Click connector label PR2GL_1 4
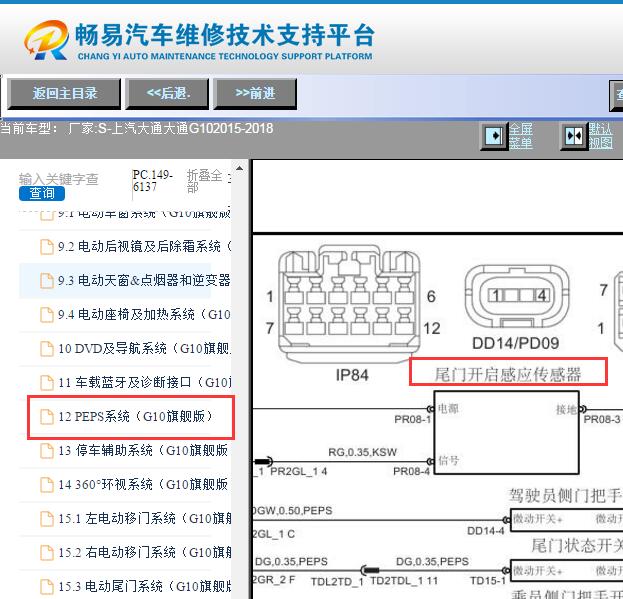 pos(299,471)
